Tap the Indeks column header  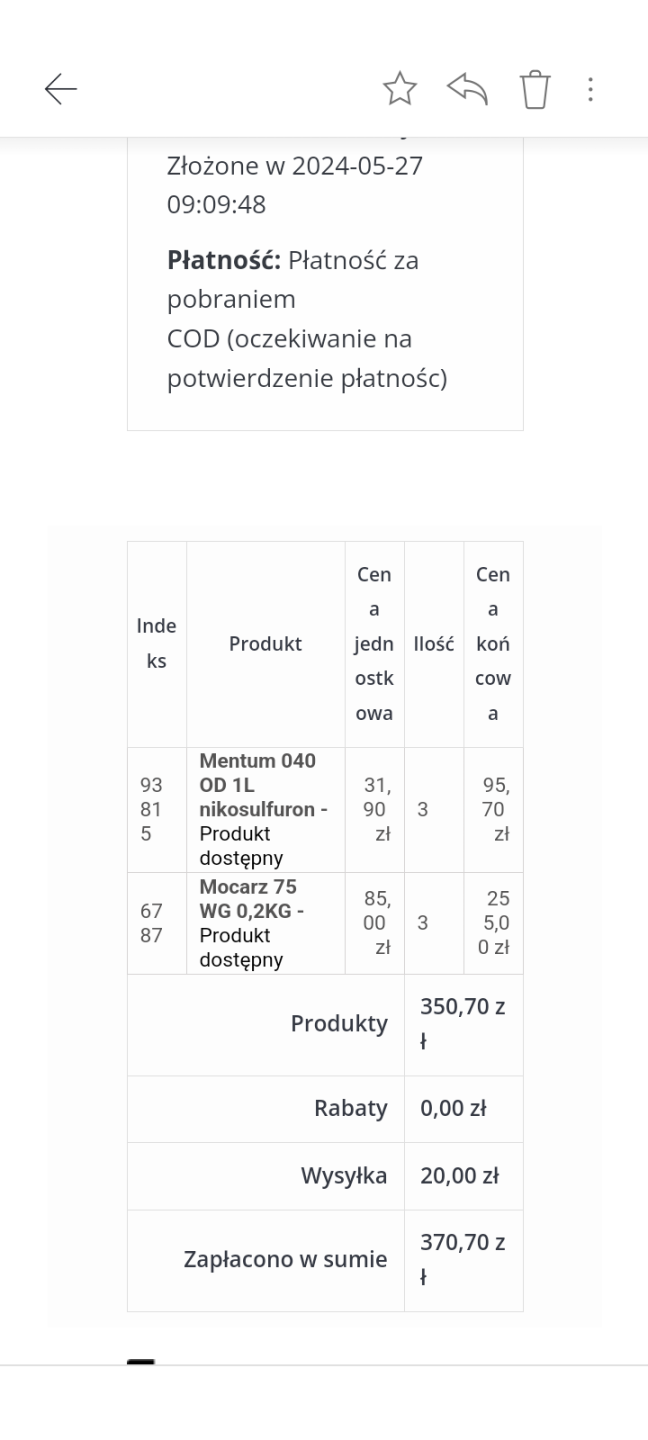pyautogui.click(x=156, y=644)
